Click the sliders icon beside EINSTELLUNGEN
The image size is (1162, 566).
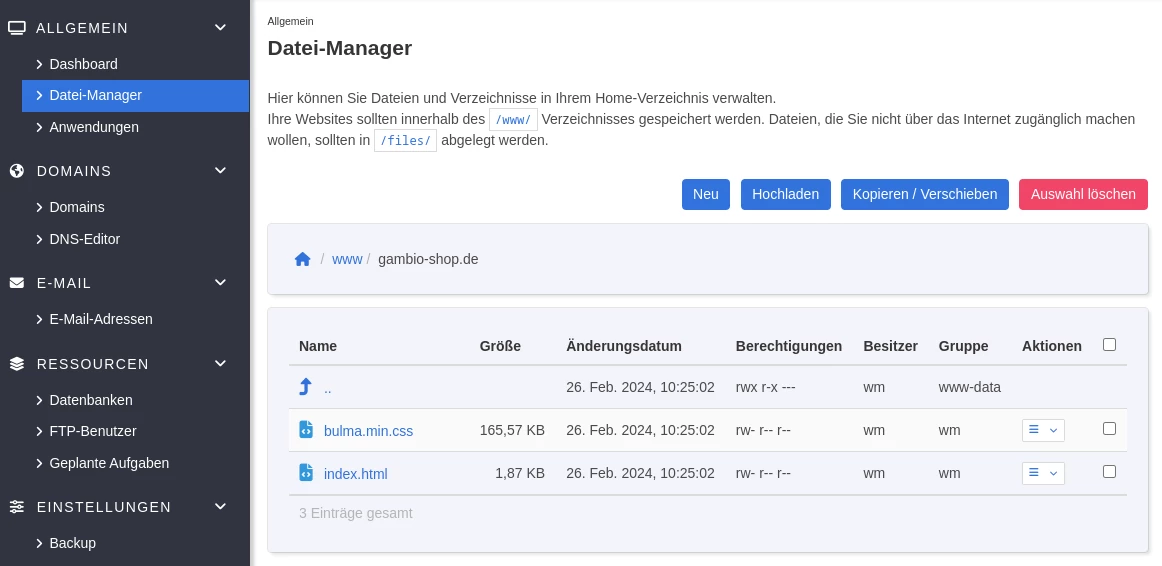coord(16,507)
